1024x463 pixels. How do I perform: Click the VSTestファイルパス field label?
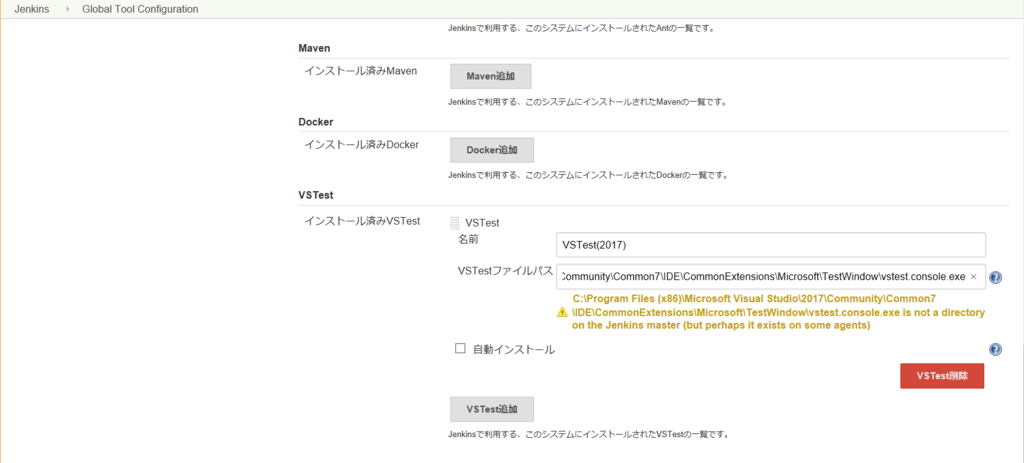pyautogui.click(x=505, y=271)
